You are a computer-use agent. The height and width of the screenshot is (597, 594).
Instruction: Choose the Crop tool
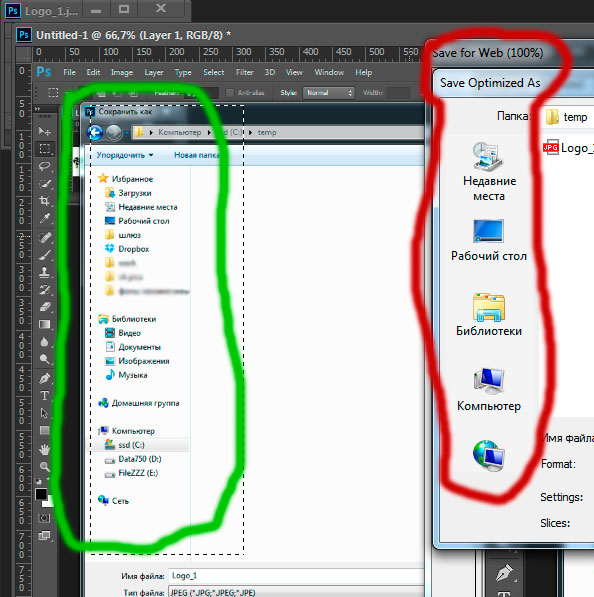(45, 201)
